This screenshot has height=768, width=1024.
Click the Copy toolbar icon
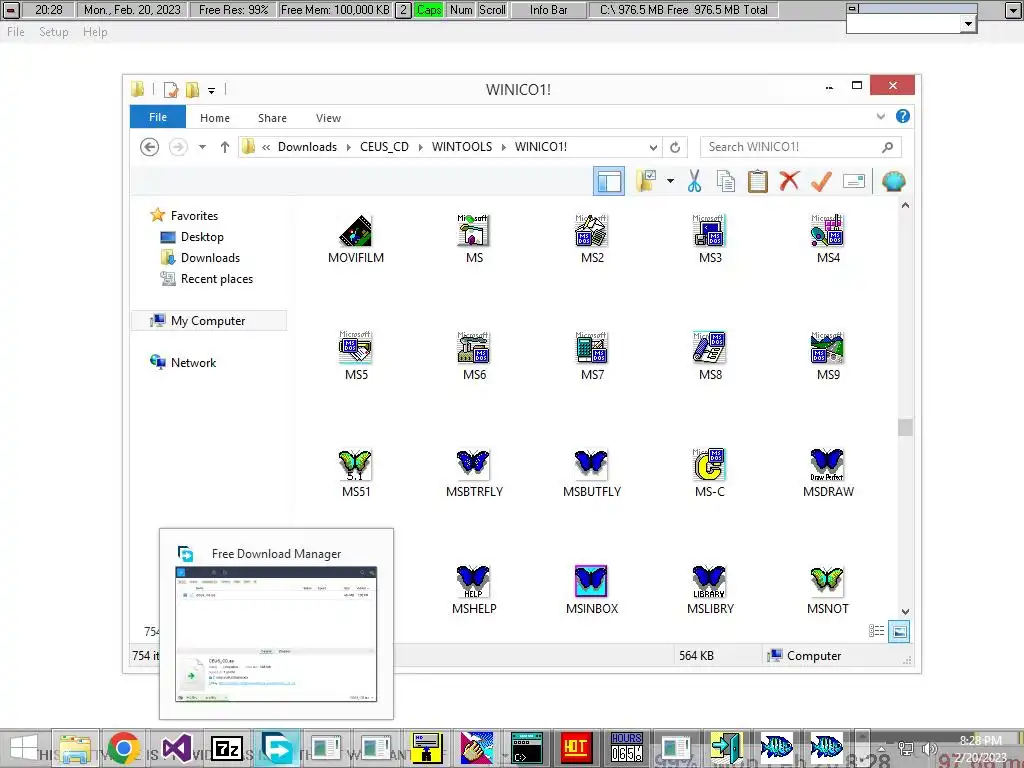point(726,181)
